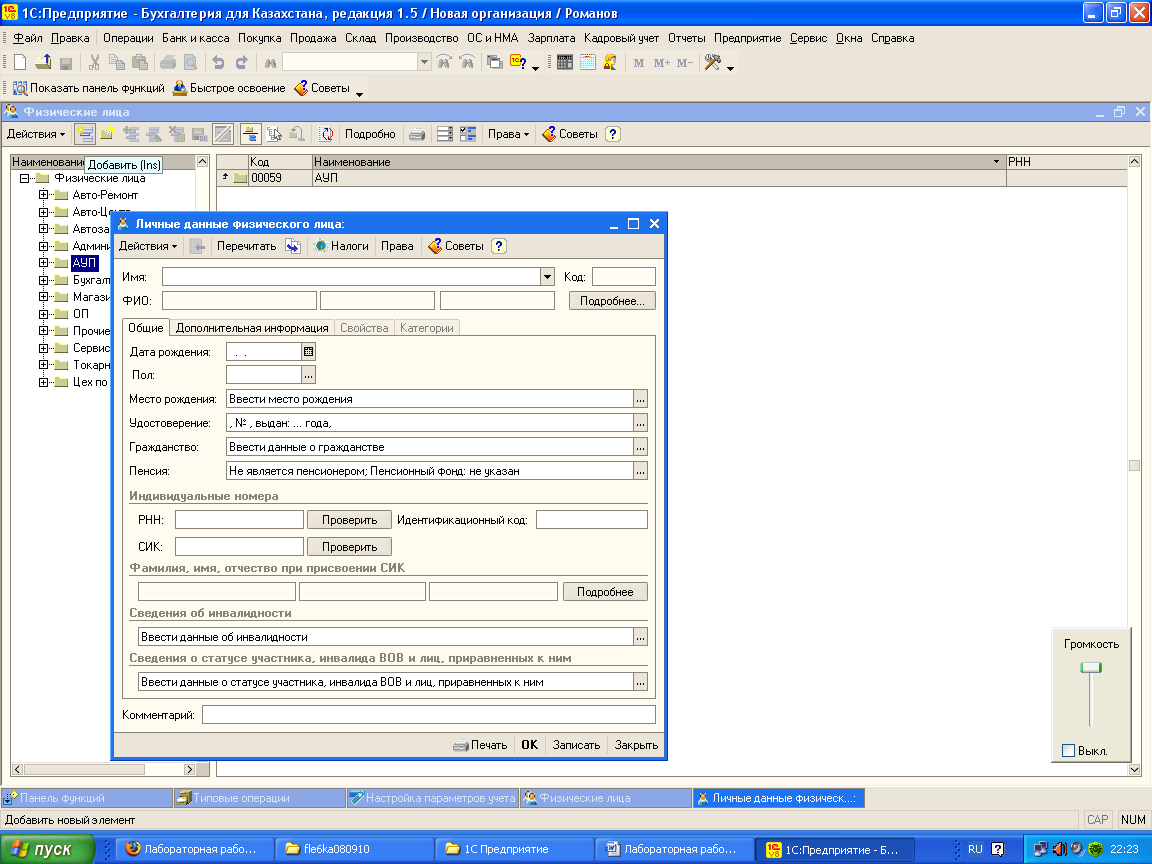This screenshot has height=864, width=1152.
Task: Expand the АУП folder node in the tree
Action: (x=43, y=263)
